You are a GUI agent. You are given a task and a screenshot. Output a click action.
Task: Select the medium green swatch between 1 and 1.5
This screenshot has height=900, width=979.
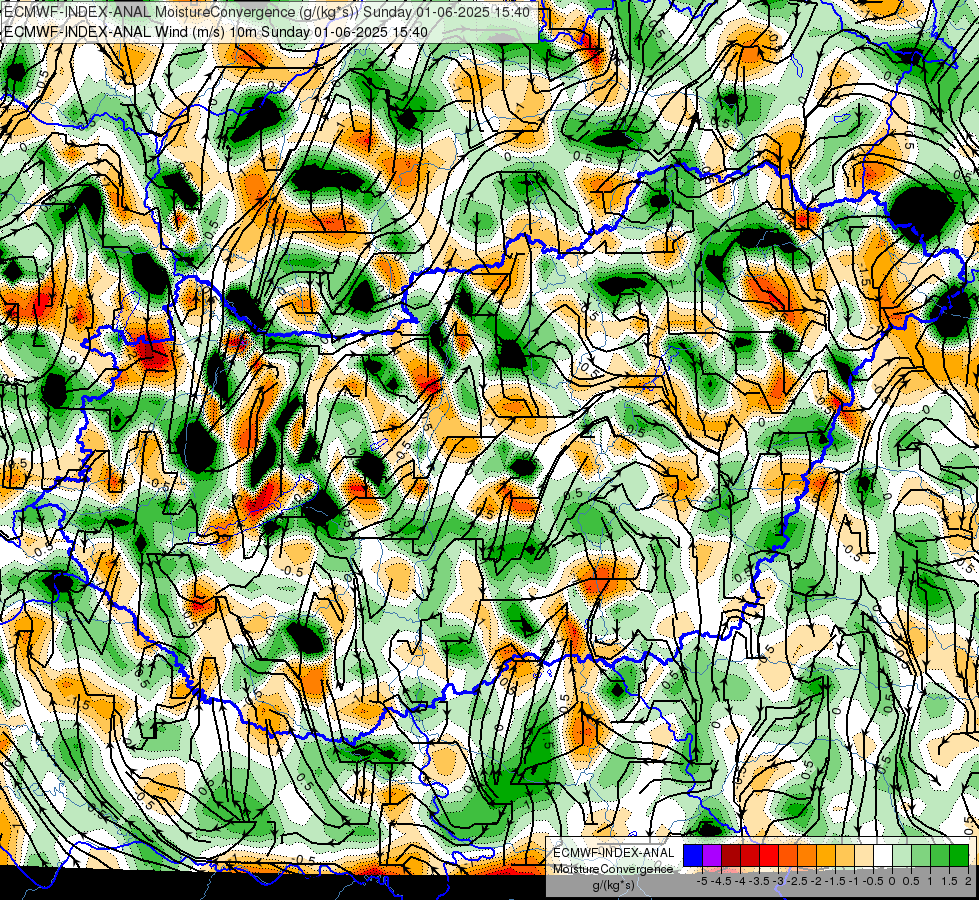940,856
